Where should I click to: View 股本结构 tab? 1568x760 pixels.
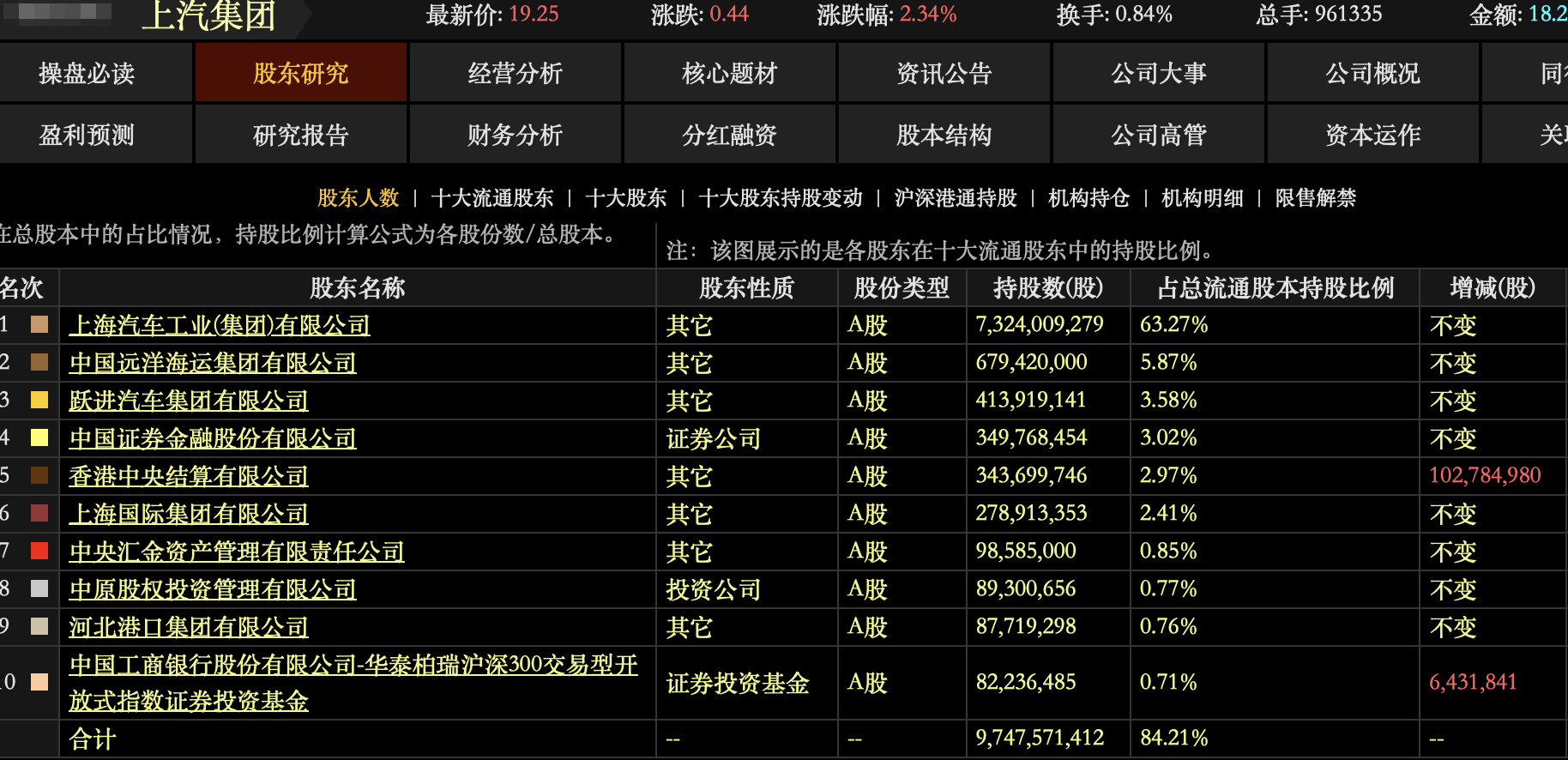tap(944, 135)
